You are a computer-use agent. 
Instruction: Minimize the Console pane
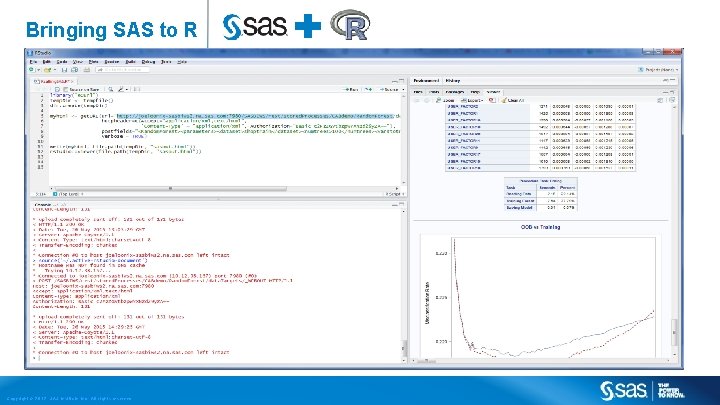click(394, 204)
